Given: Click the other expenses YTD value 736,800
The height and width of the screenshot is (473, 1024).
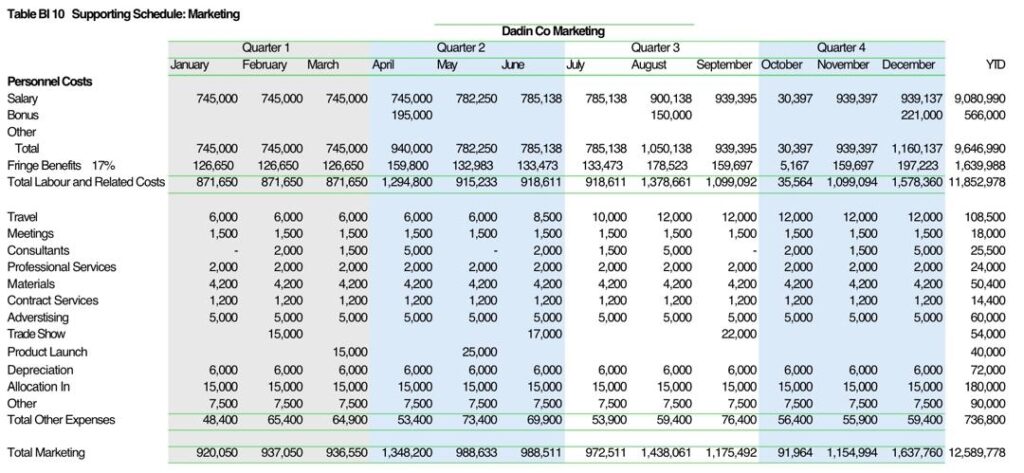Looking at the screenshot, I should coord(985,420).
